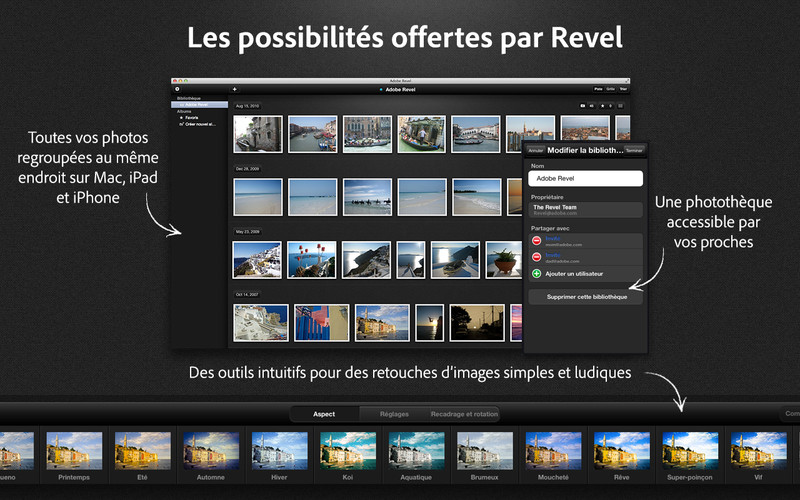Switch to the Aspect tab

click(324, 414)
